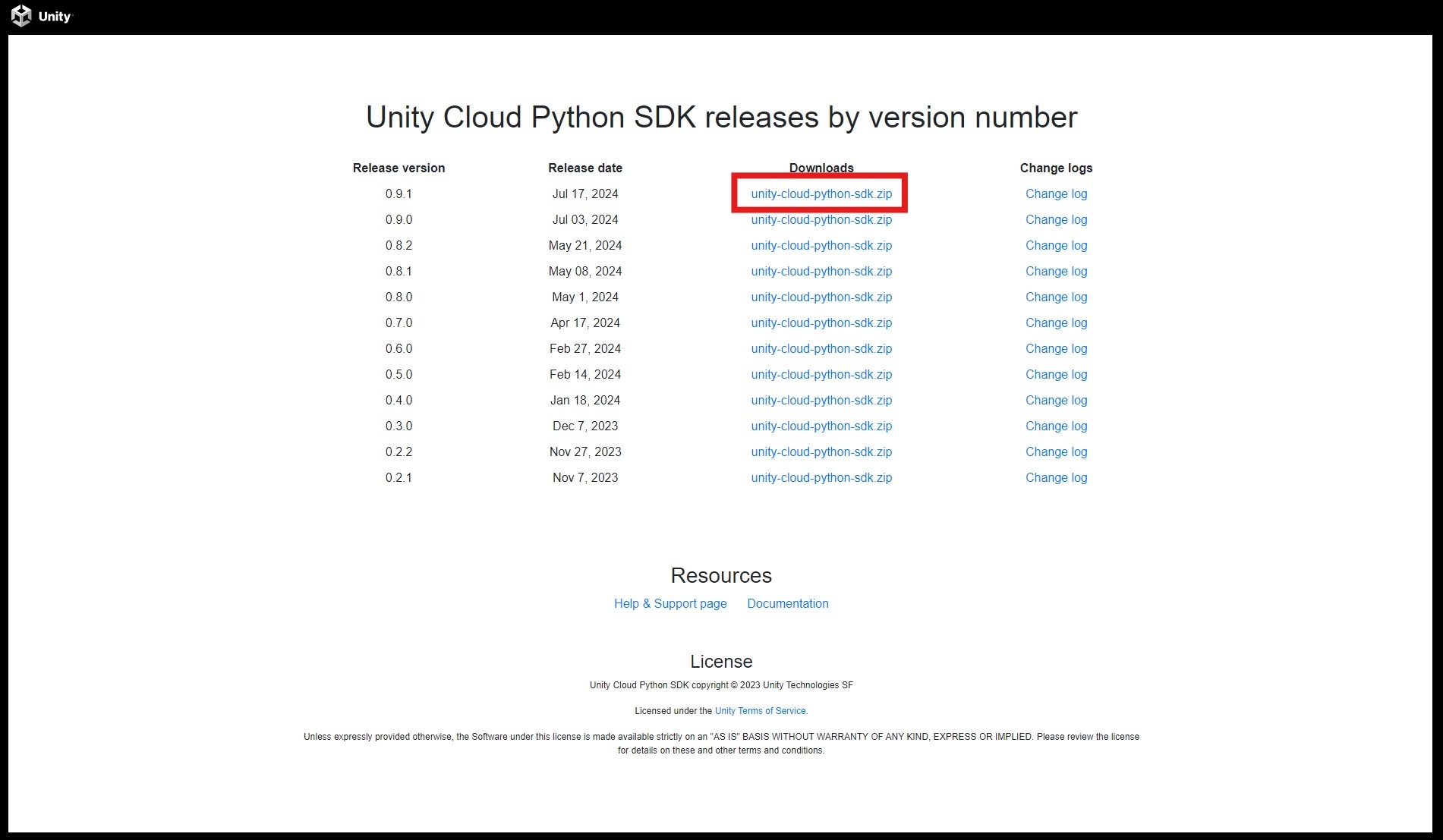This screenshot has width=1443, height=840.
Task: Open Change log for May 1, 2024 release
Action: (x=1056, y=297)
